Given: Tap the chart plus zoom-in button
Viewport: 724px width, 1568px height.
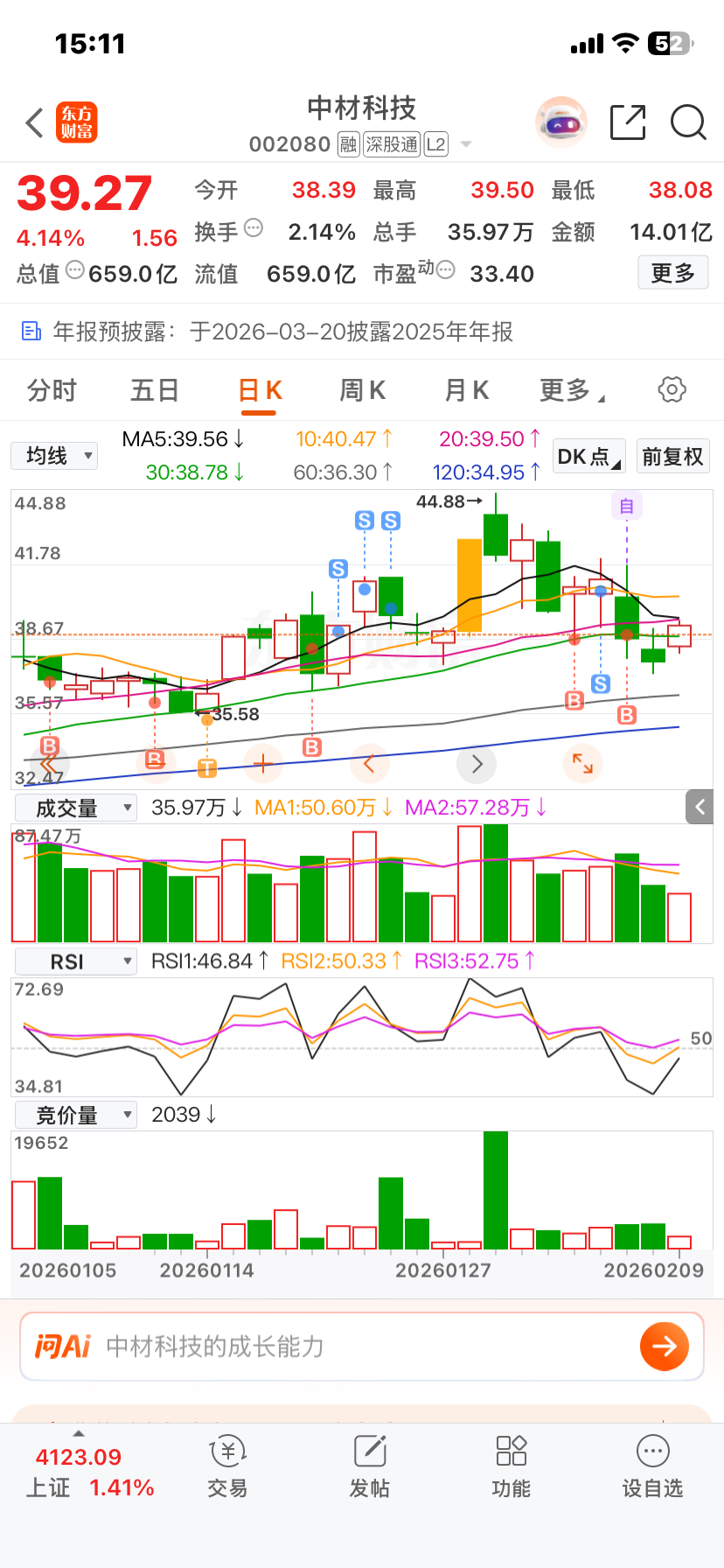Looking at the screenshot, I should coord(262,764).
